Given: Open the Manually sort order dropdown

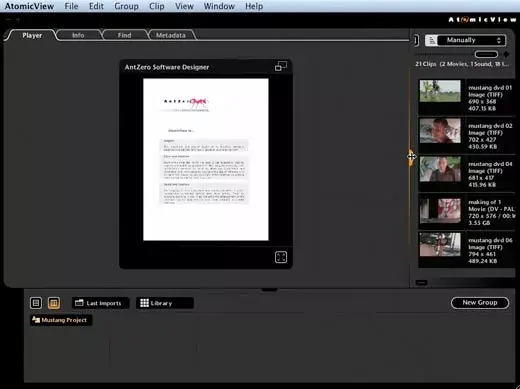Looking at the screenshot, I should pos(472,40).
